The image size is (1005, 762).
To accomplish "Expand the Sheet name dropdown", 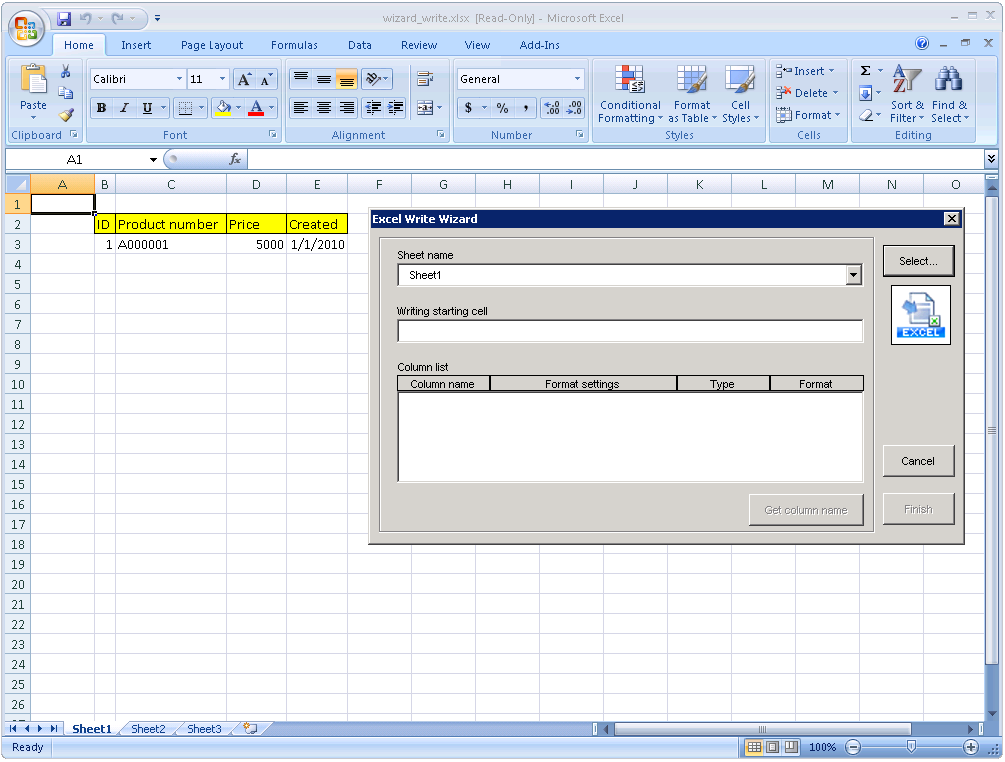I will click(x=853, y=275).
